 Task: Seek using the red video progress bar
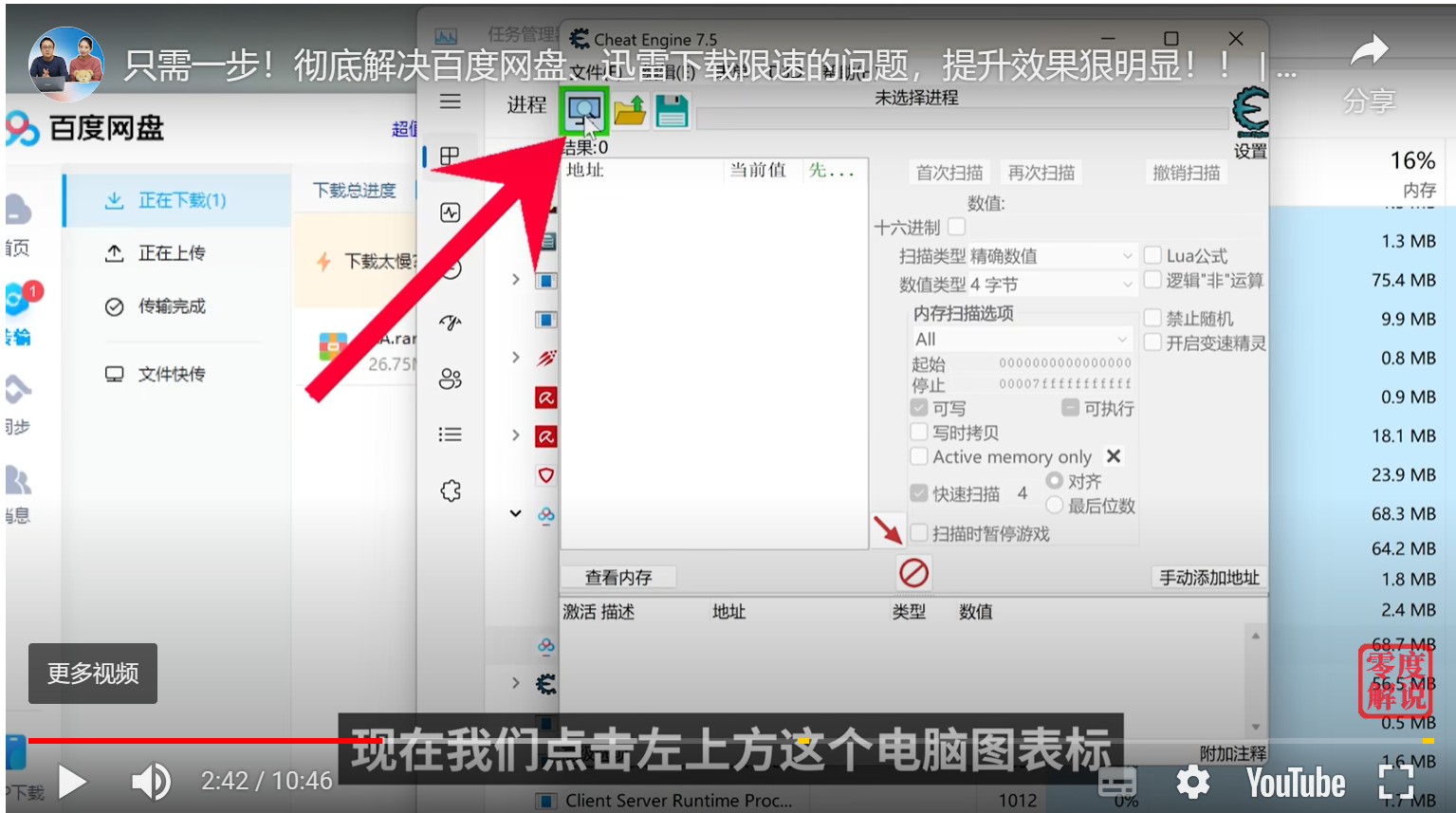[729, 740]
